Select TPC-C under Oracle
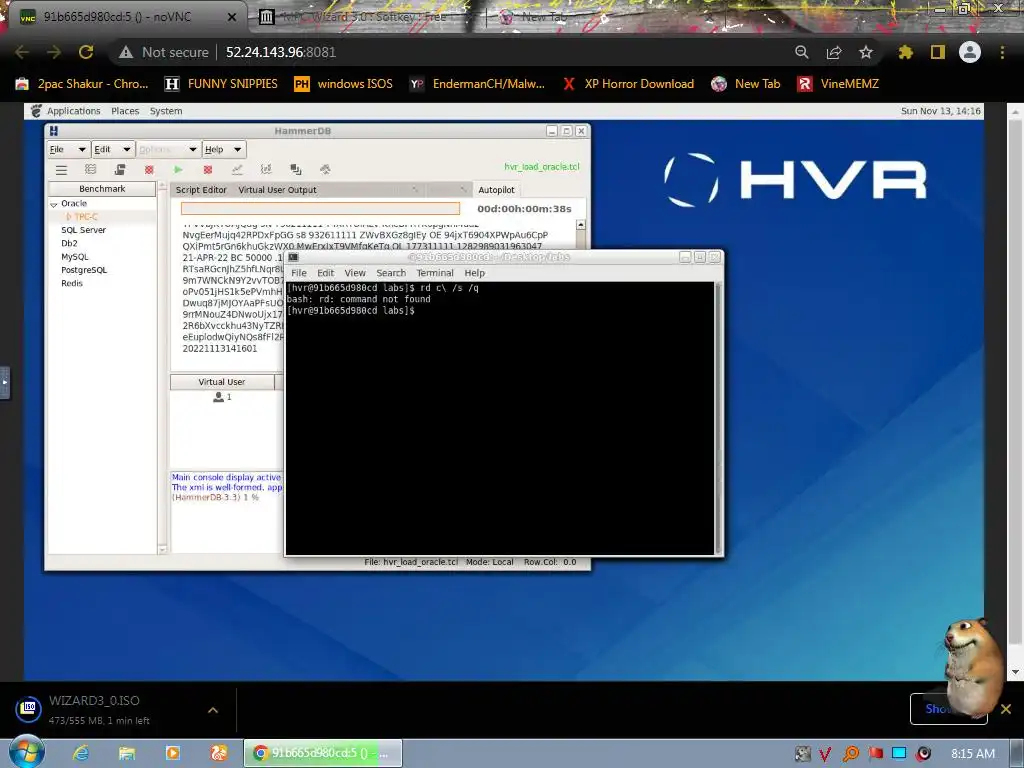 click(x=86, y=217)
